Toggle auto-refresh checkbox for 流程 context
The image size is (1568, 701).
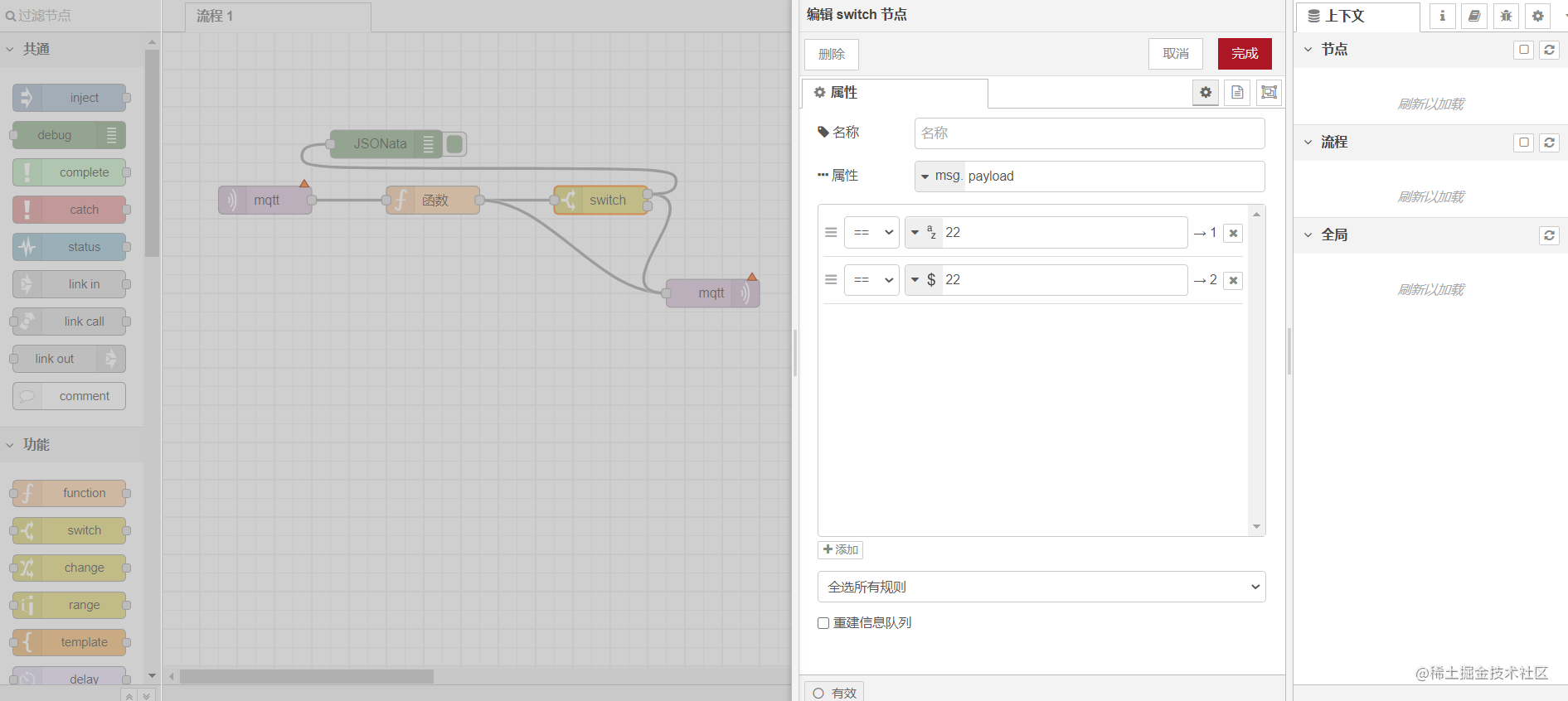coord(1524,143)
